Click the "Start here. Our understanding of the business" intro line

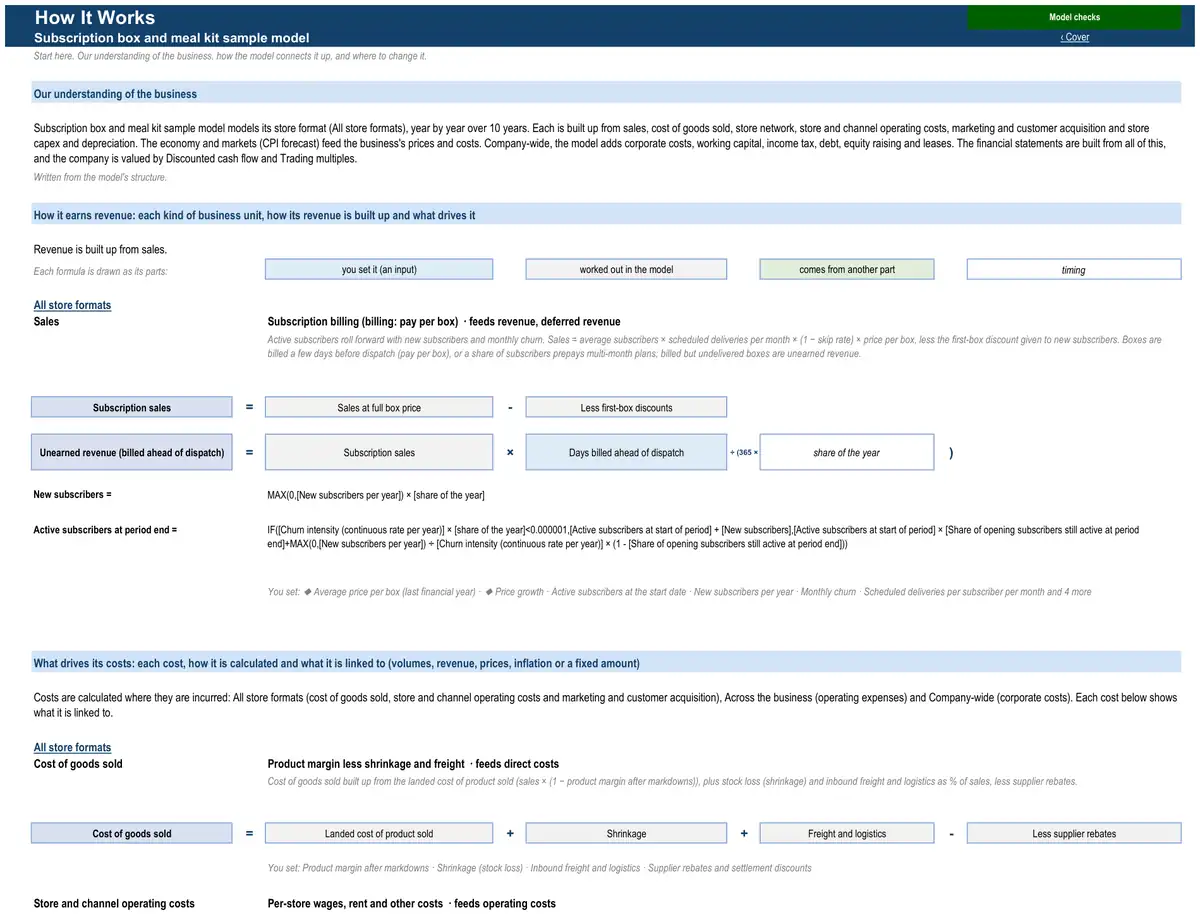pyautogui.click(x=230, y=56)
